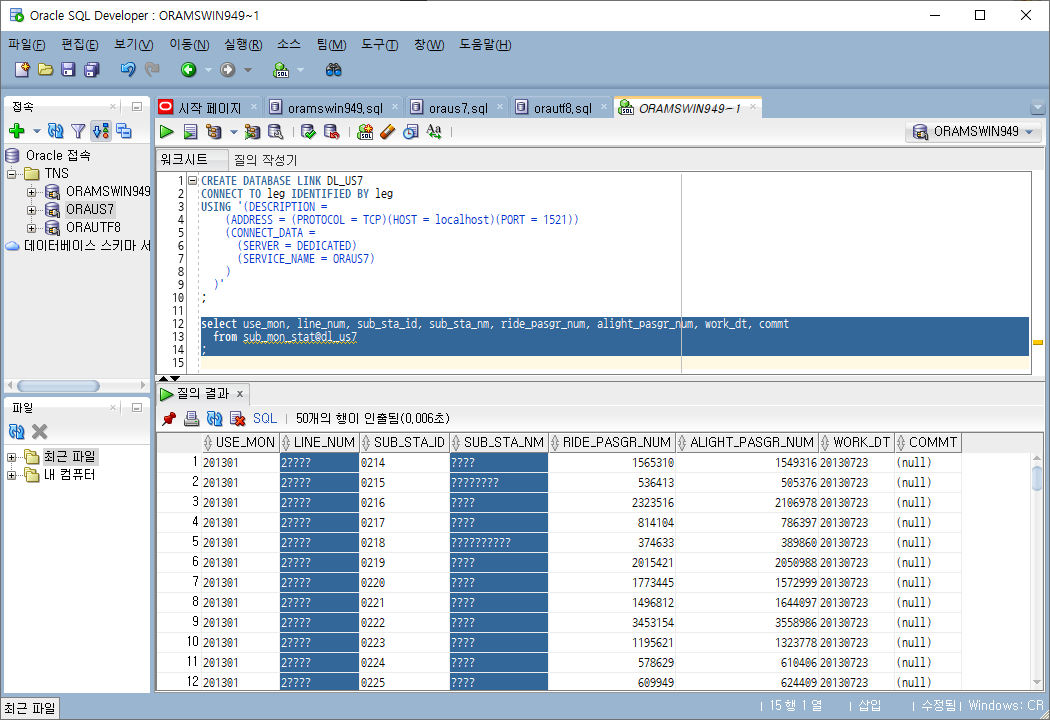Add new connection with green plus icon

coord(17,131)
